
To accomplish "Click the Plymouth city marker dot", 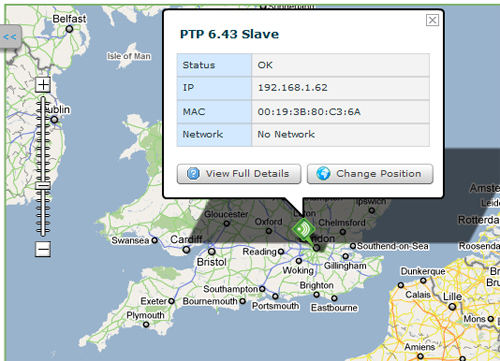I will 146,324.
